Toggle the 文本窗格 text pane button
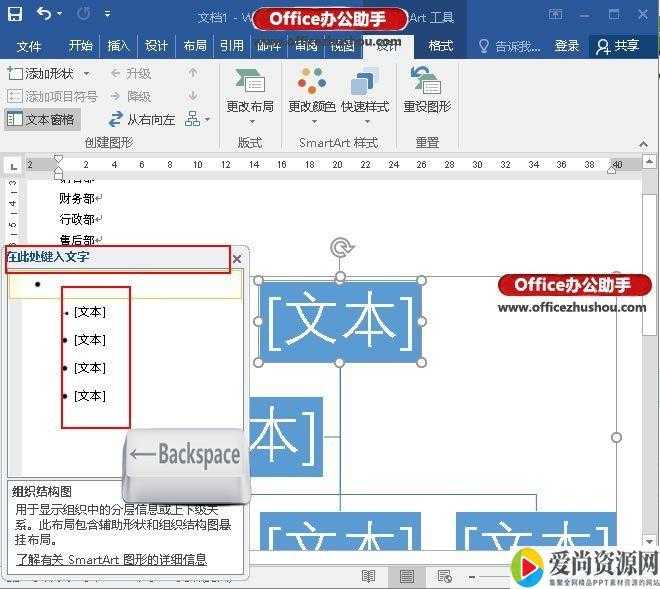 point(41,119)
